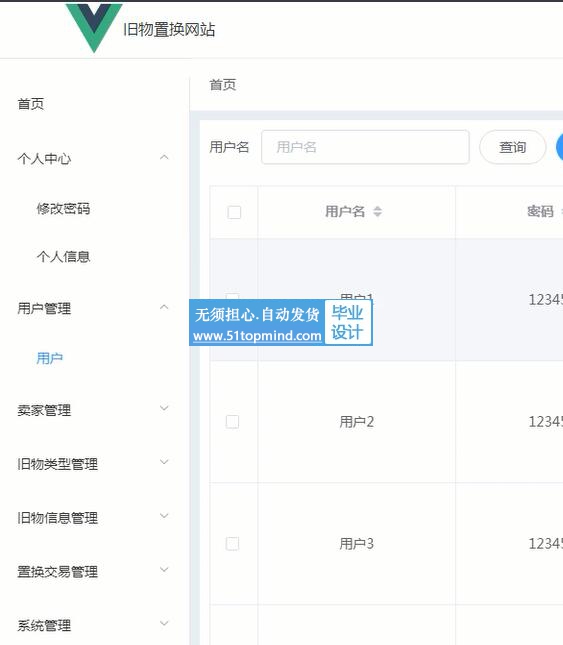
Task: Expand the 旧物信息管理 chevron
Action: point(164,516)
